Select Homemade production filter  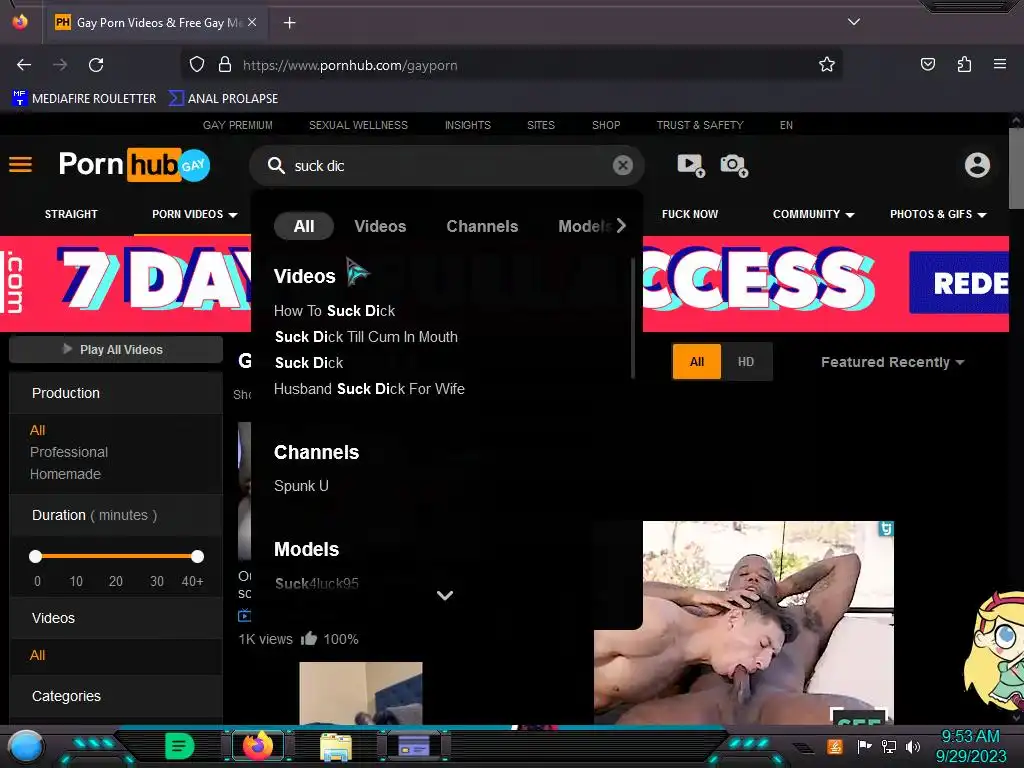[65, 474]
